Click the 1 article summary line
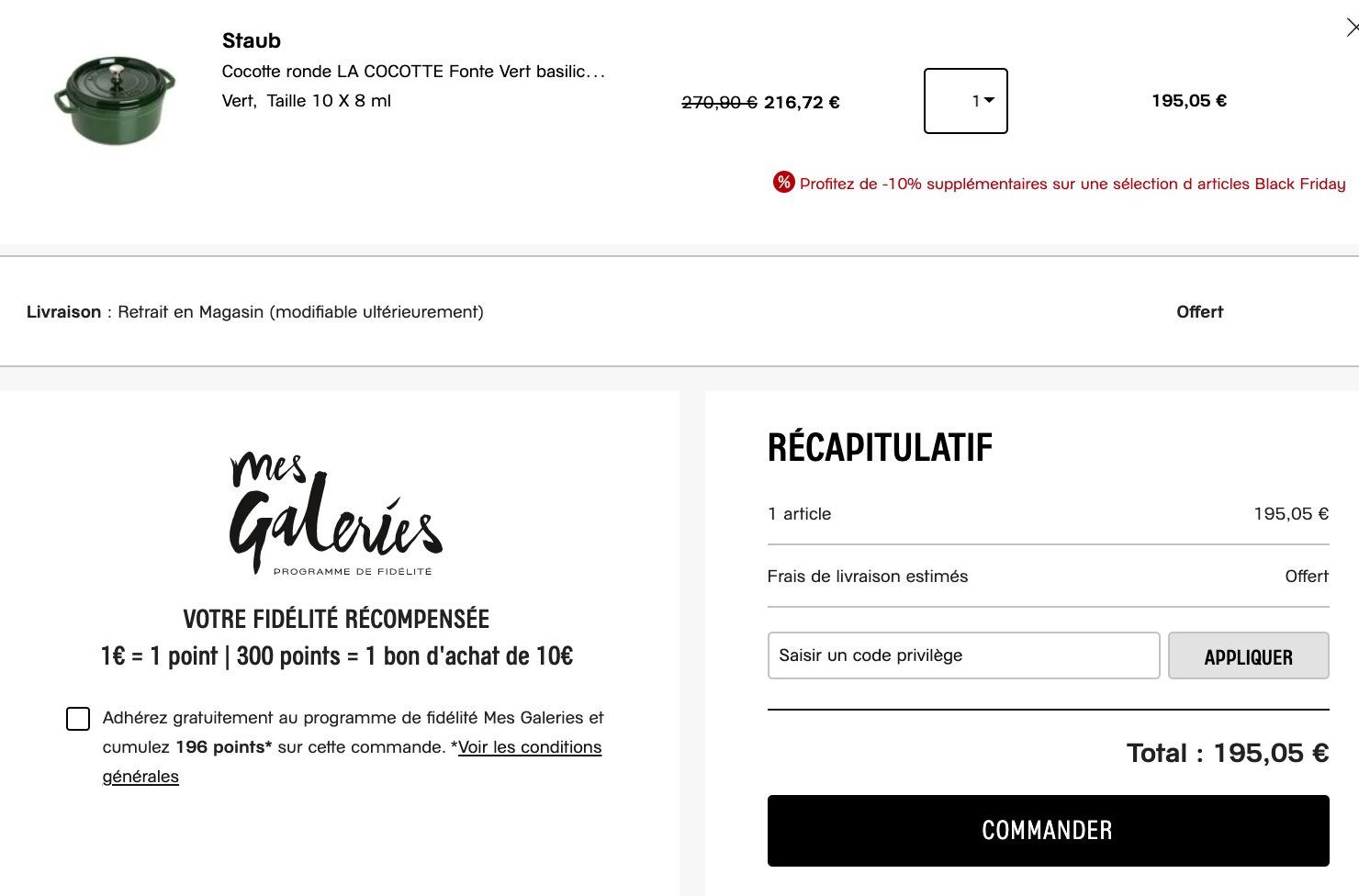The height and width of the screenshot is (896, 1359). click(x=800, y=514)
